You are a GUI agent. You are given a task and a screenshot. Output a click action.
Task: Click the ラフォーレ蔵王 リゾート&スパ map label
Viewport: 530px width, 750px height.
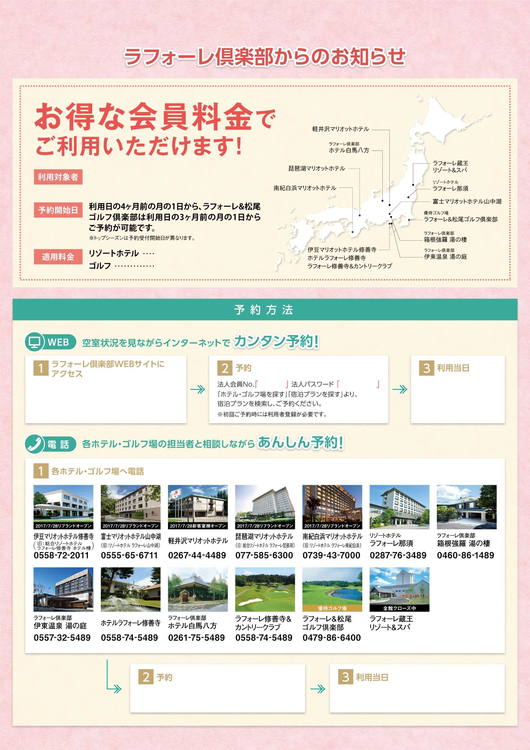(450, 166)
